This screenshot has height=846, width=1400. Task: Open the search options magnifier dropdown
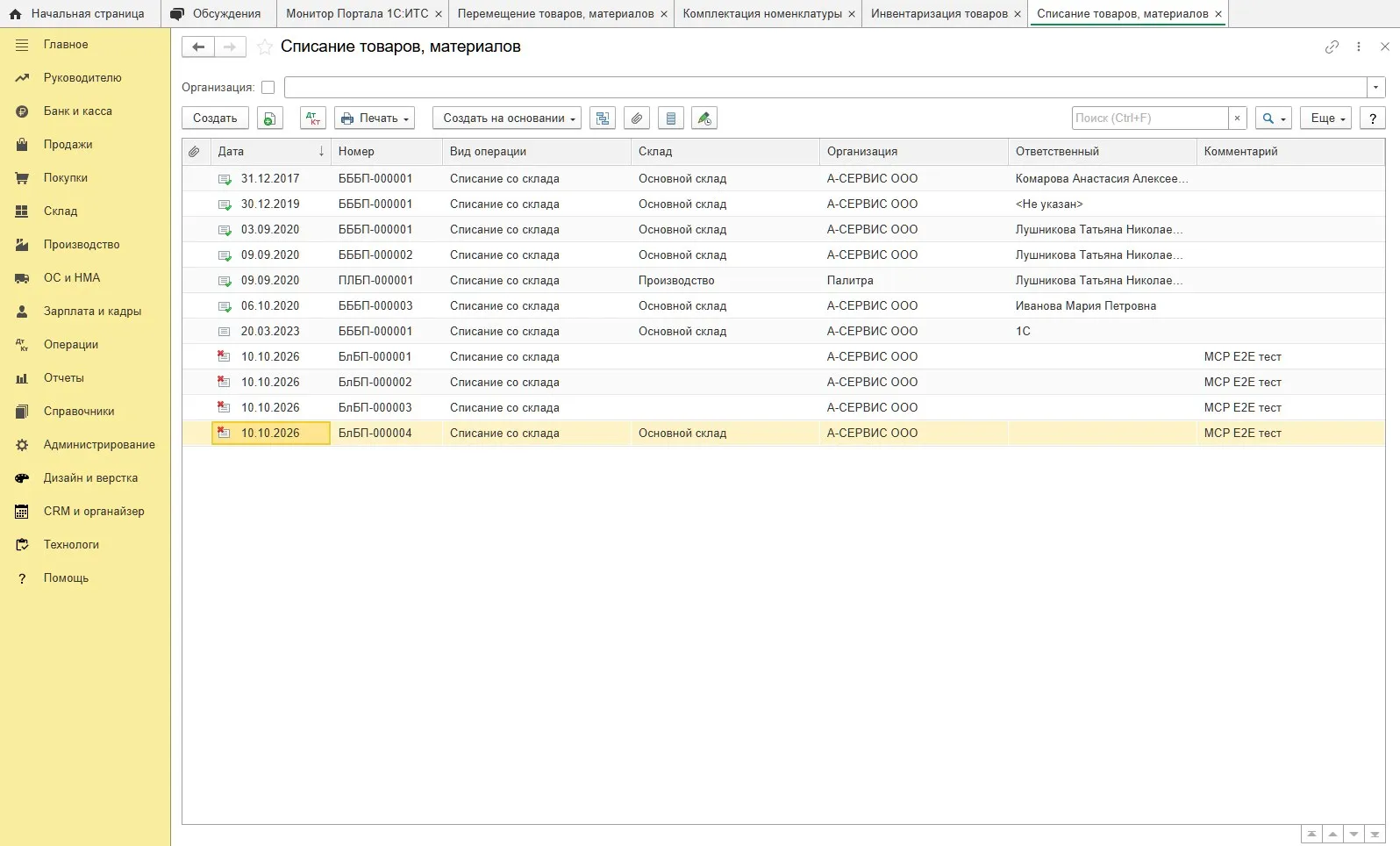point(1274,118)
